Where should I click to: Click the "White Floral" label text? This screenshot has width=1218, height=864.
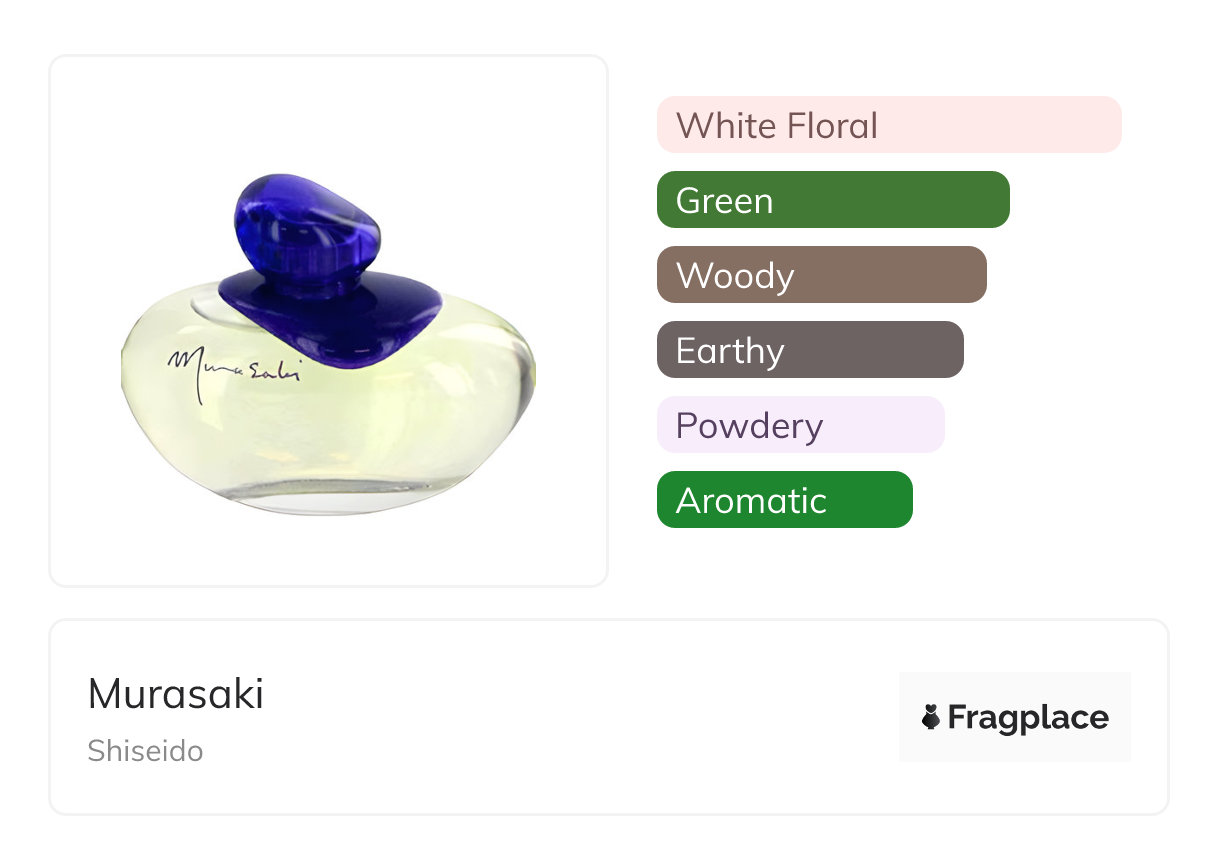pos(777,126)
